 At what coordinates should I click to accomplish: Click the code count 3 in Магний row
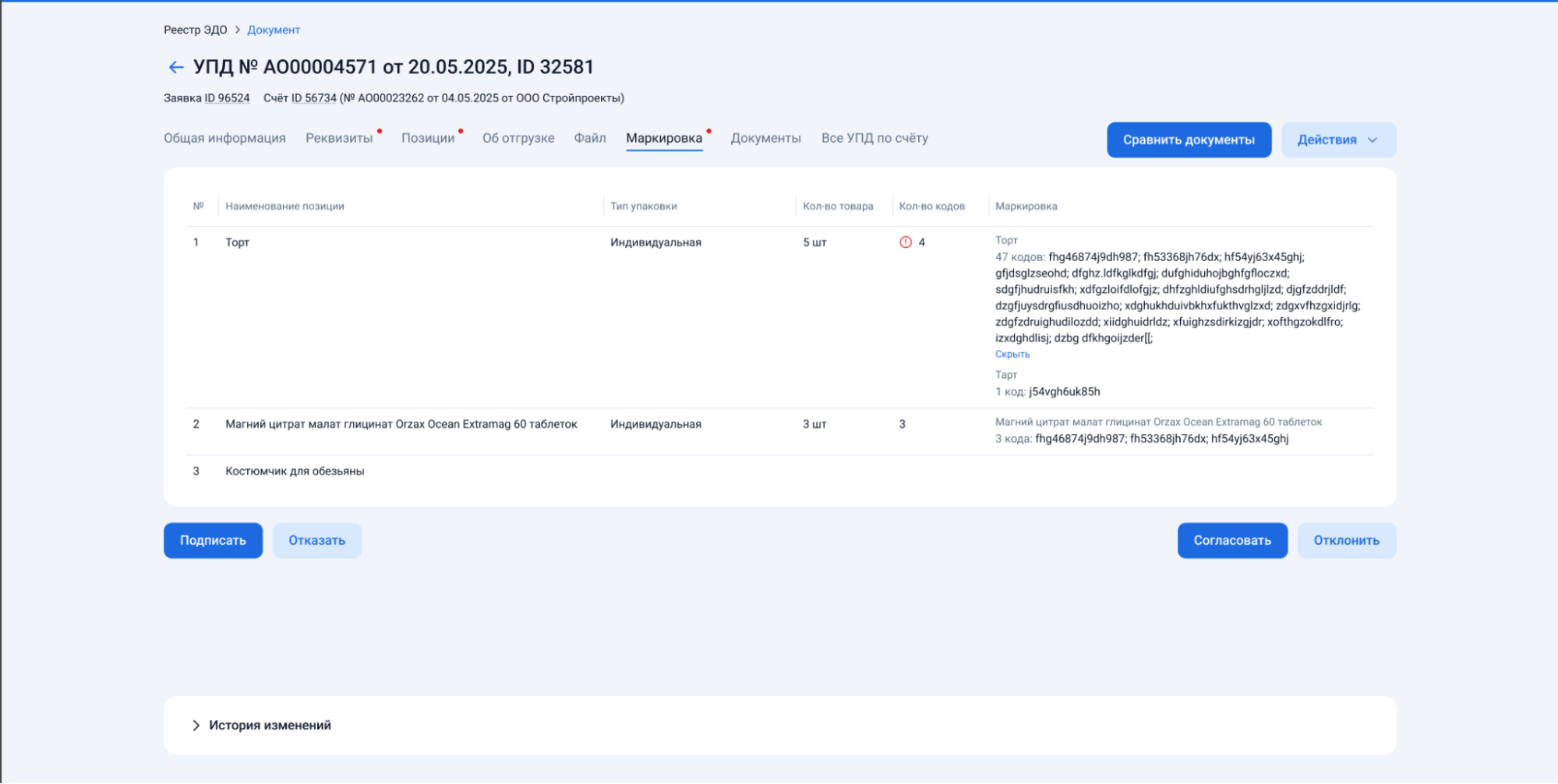coord(903,424)
